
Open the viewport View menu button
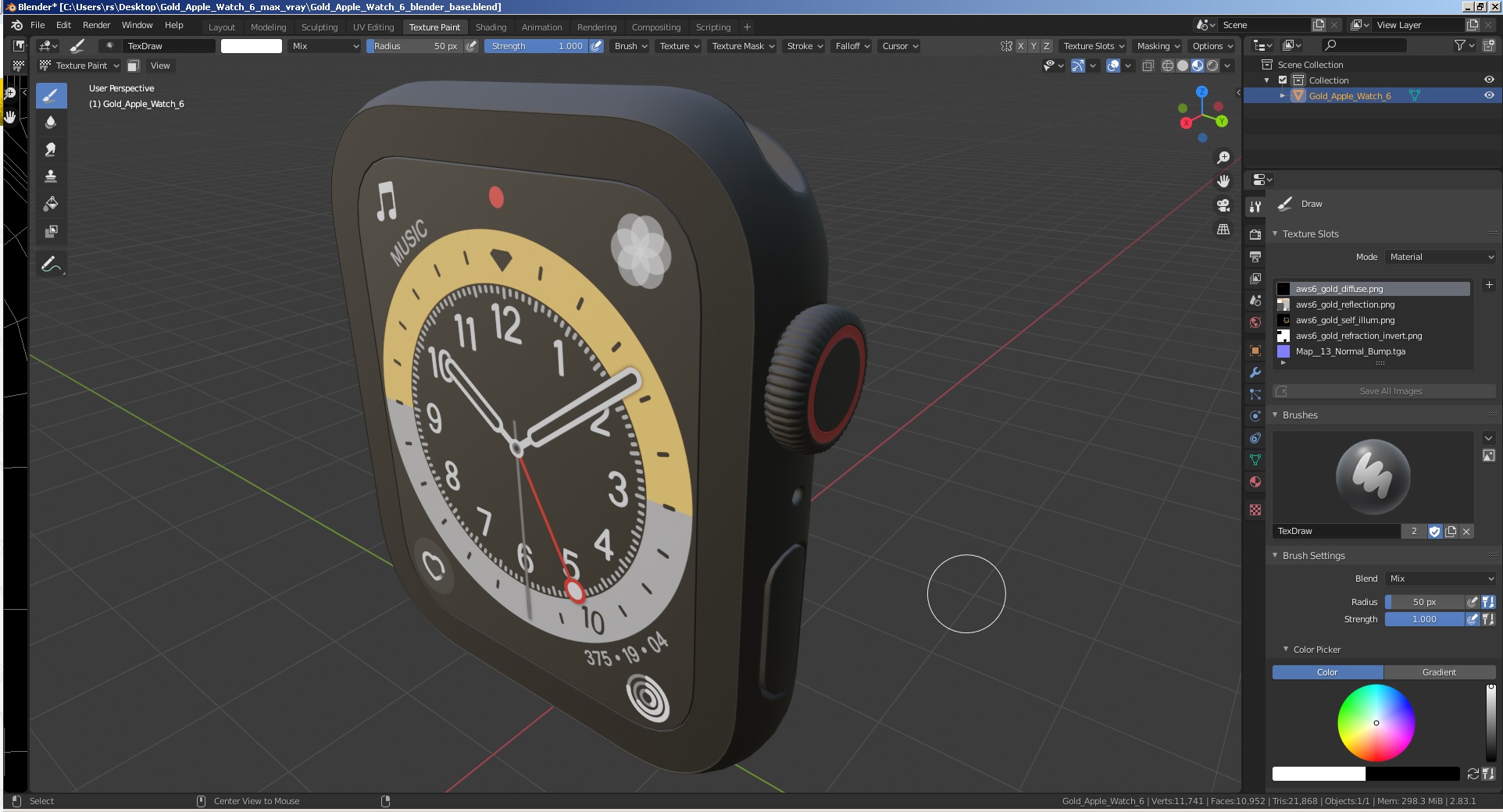160,66
